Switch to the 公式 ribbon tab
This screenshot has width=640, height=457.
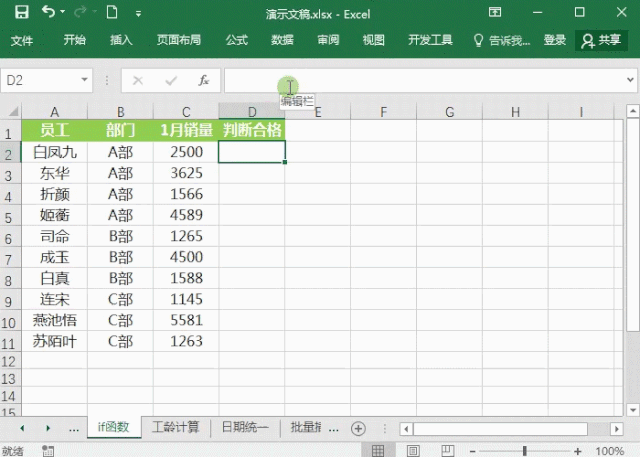237,40
